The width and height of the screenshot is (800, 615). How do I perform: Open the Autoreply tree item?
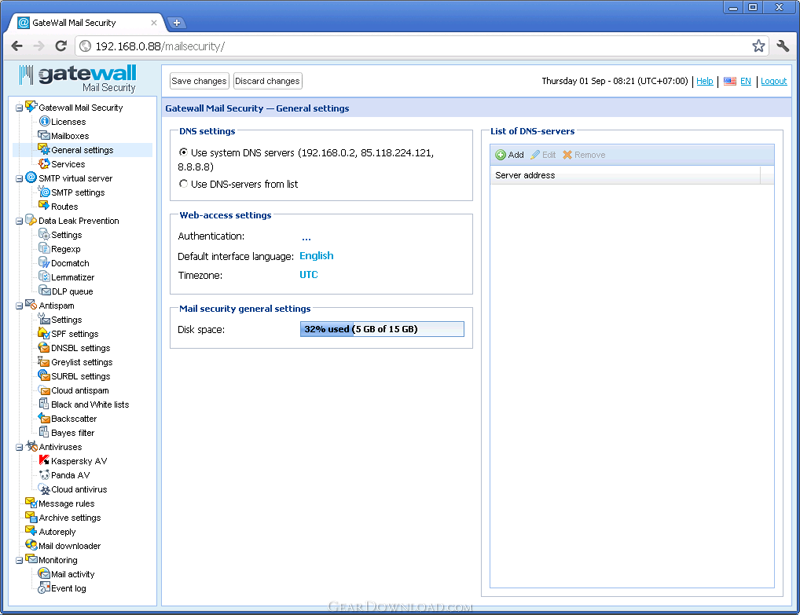click(x=57, y=531)
